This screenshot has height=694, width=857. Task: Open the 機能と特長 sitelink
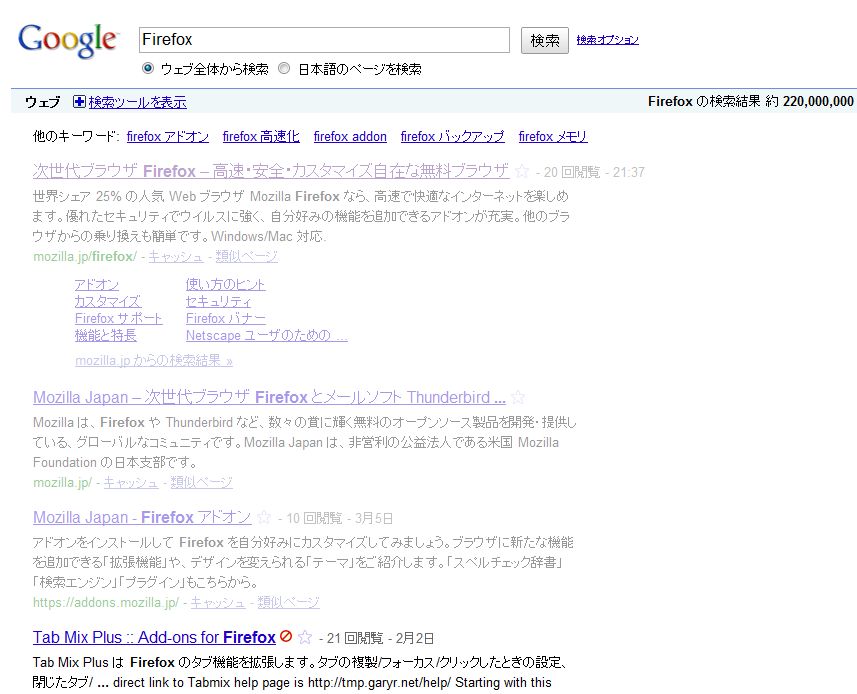coord(105,336)
